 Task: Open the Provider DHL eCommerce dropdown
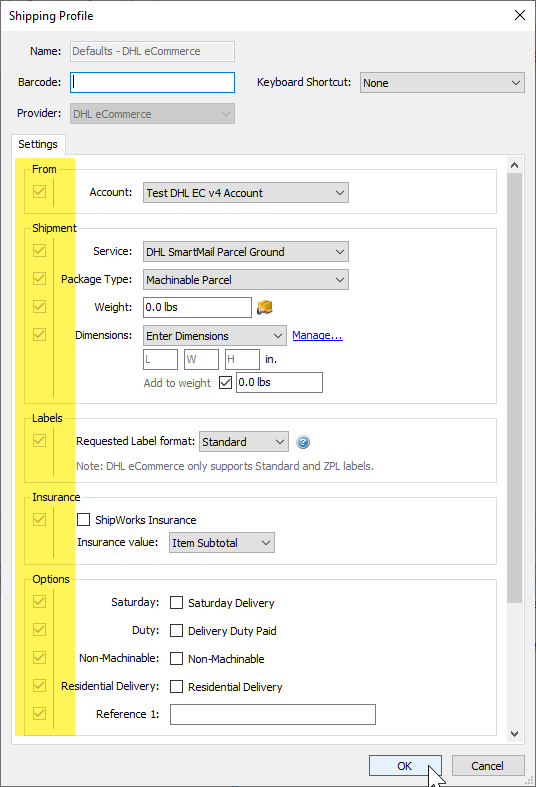(153, 114)
